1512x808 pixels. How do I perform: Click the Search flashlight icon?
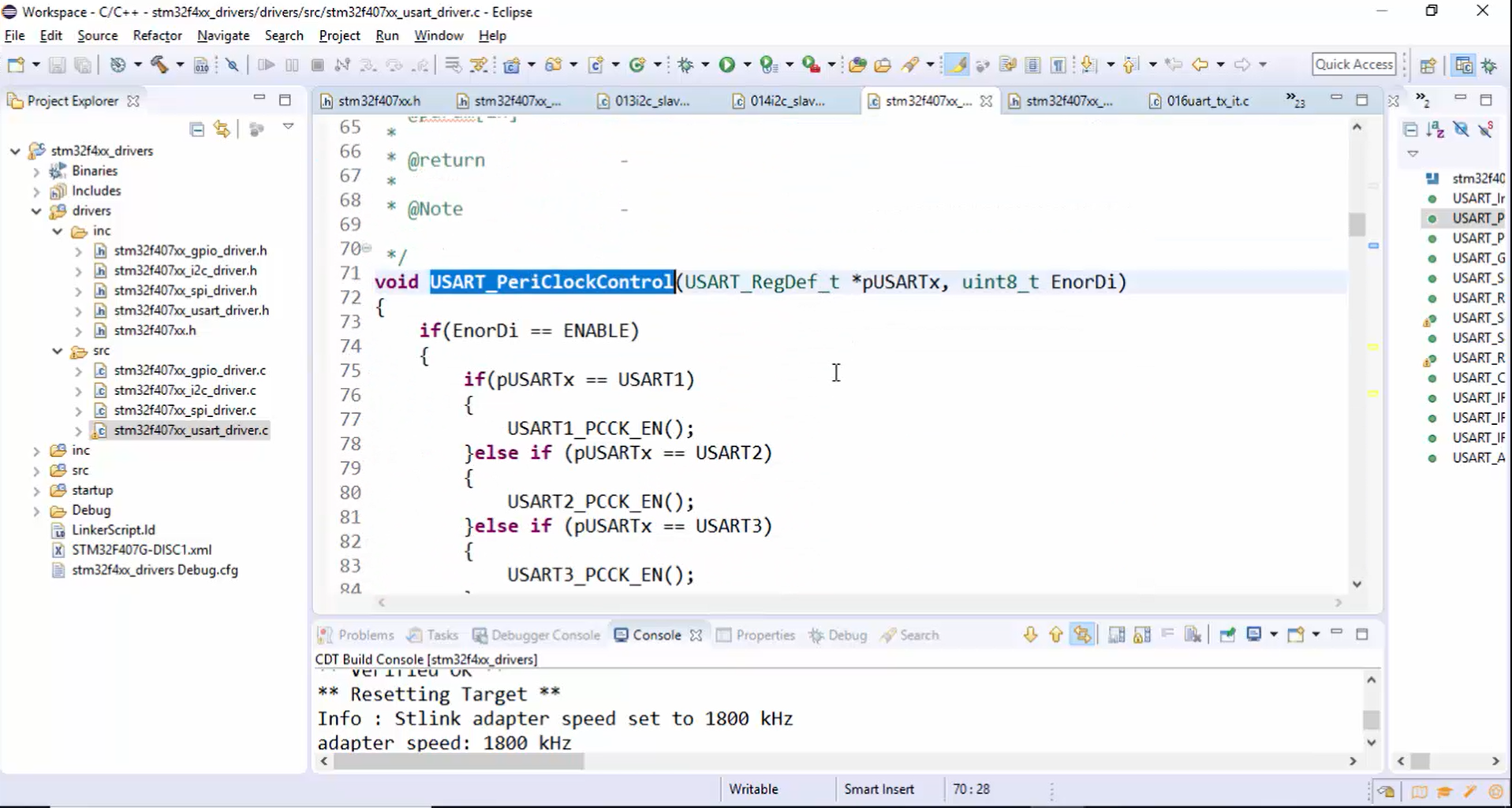click(910, 65)
